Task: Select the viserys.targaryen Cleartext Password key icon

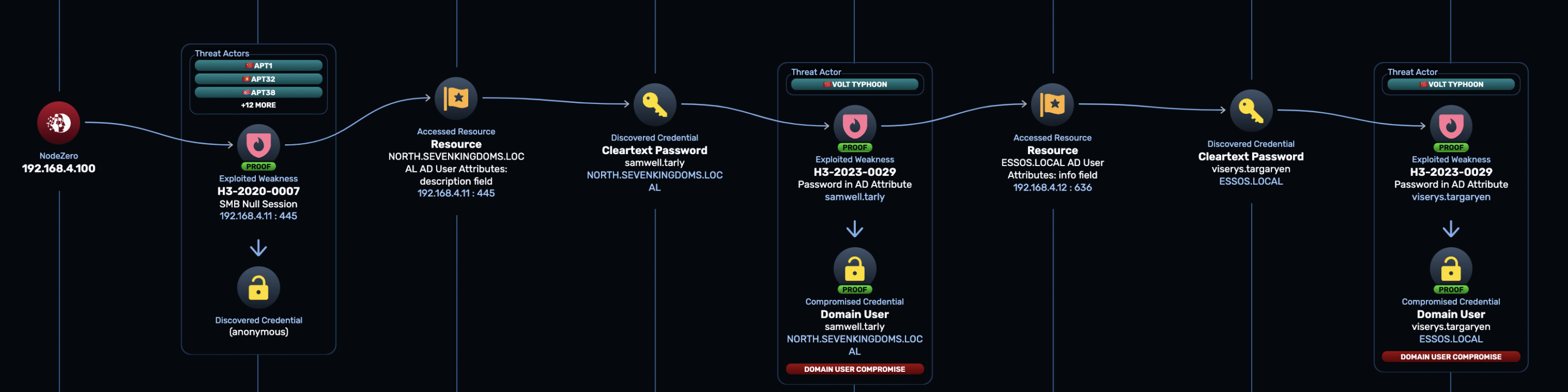Action: [1251, 111]
